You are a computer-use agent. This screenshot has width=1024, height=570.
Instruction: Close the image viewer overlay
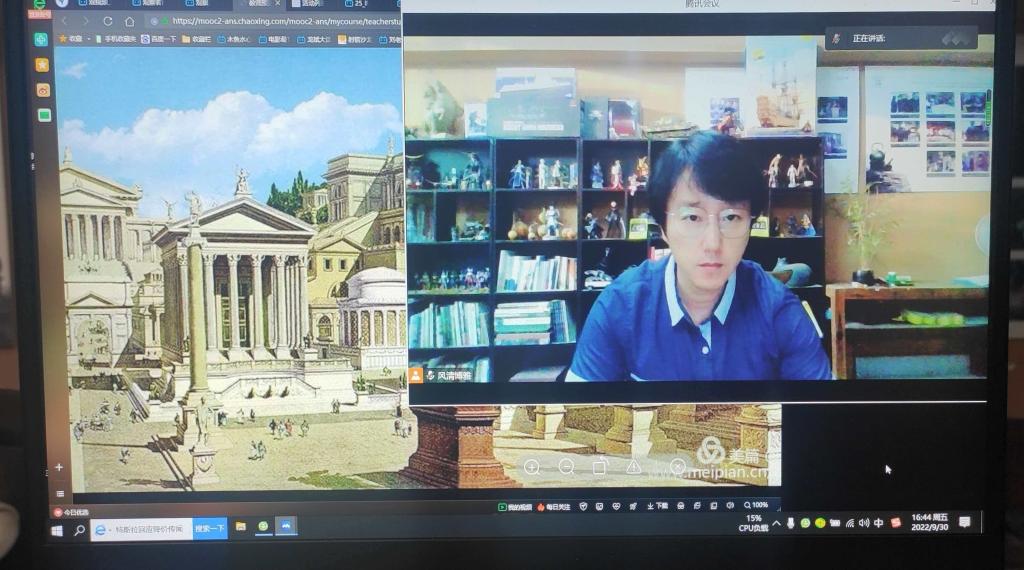pyautogui.click(x=678, y=466)
